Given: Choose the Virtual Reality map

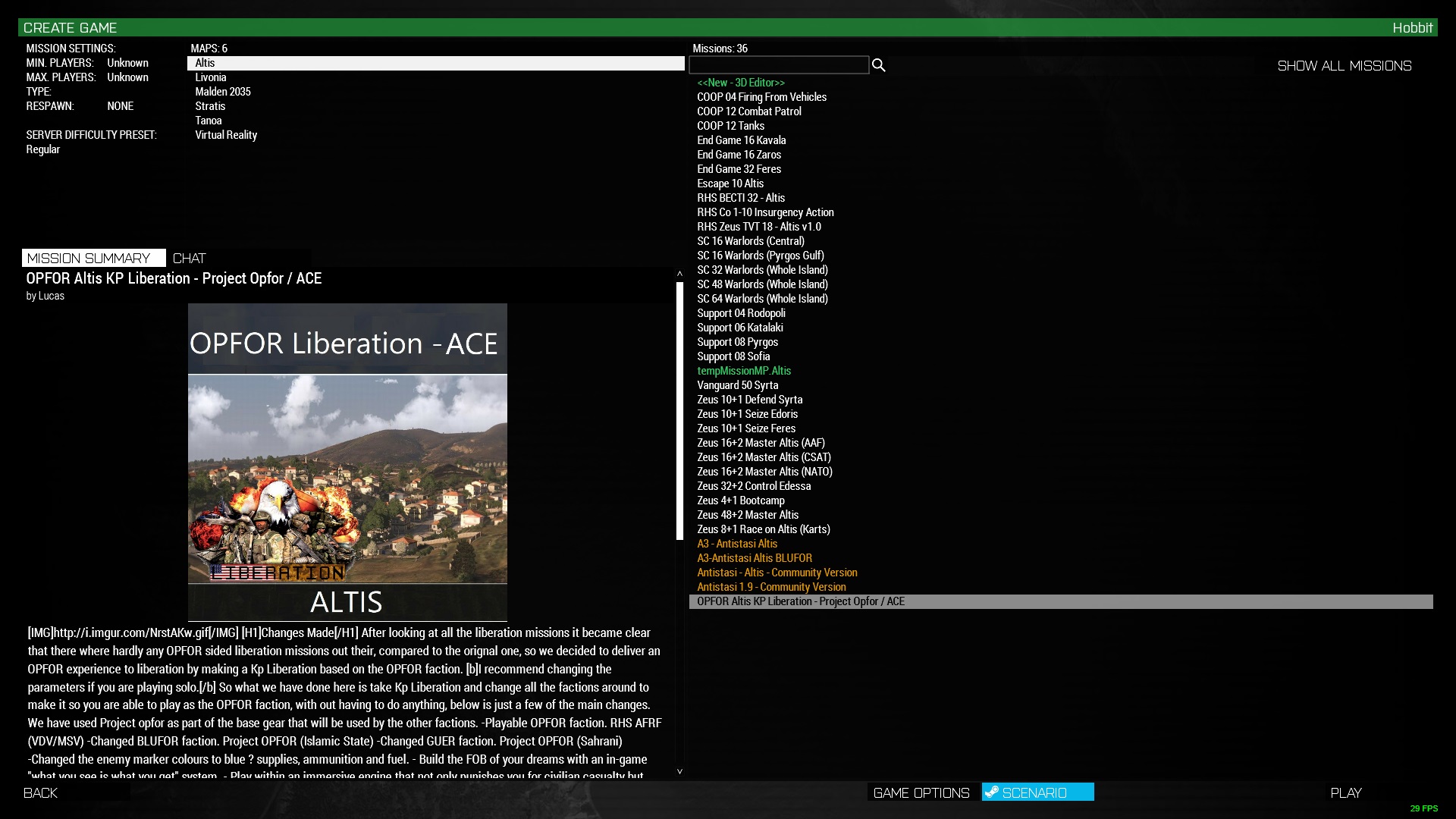Looking at the screenshot, I should pyautogui.click(x=226, y=135).
